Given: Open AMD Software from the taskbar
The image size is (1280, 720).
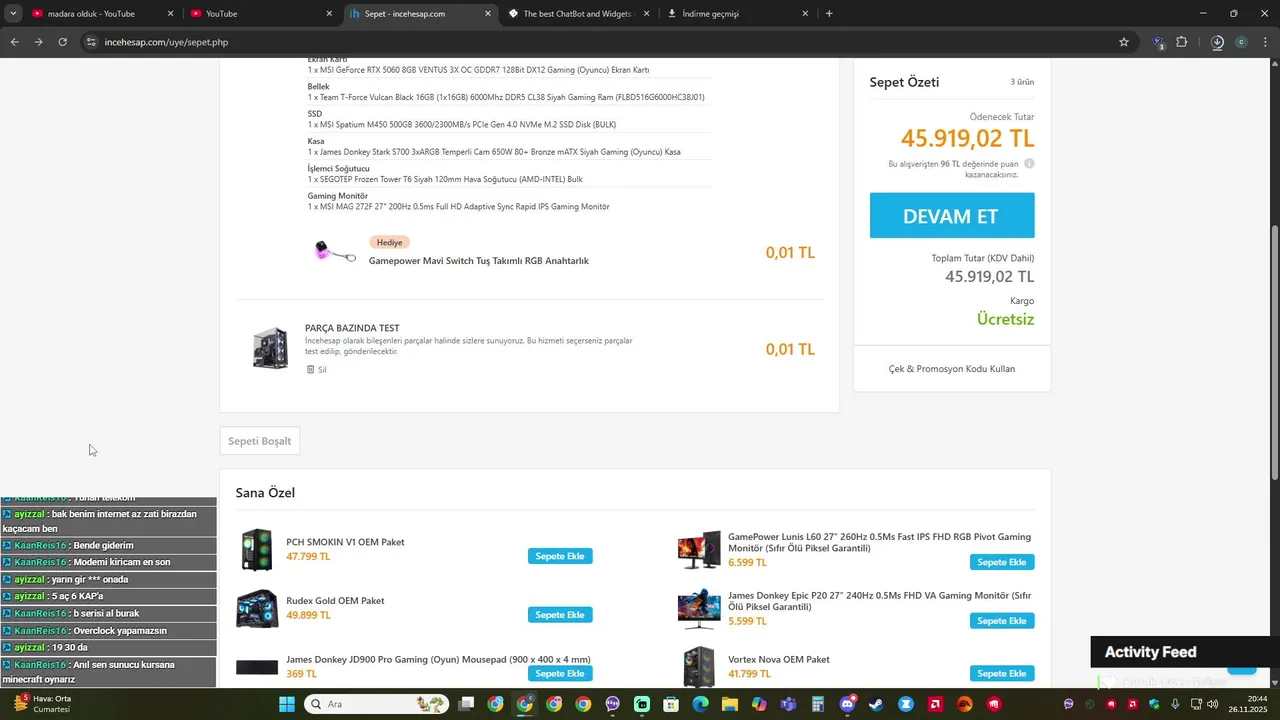Looking at the screenshot, I should pyautogui.click(x=935, y=704).
